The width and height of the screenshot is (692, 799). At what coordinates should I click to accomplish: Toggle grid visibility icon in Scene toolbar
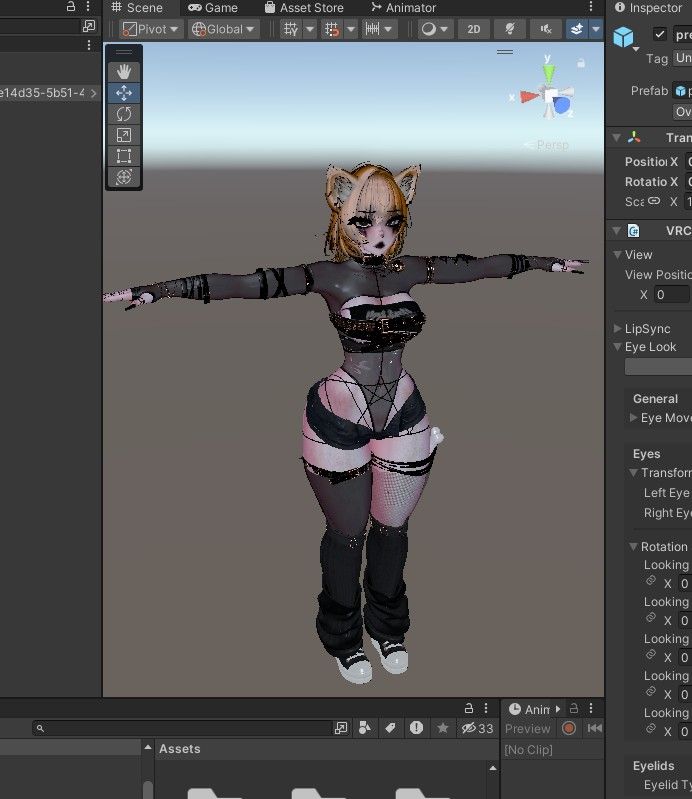click(x=291, y=29)
